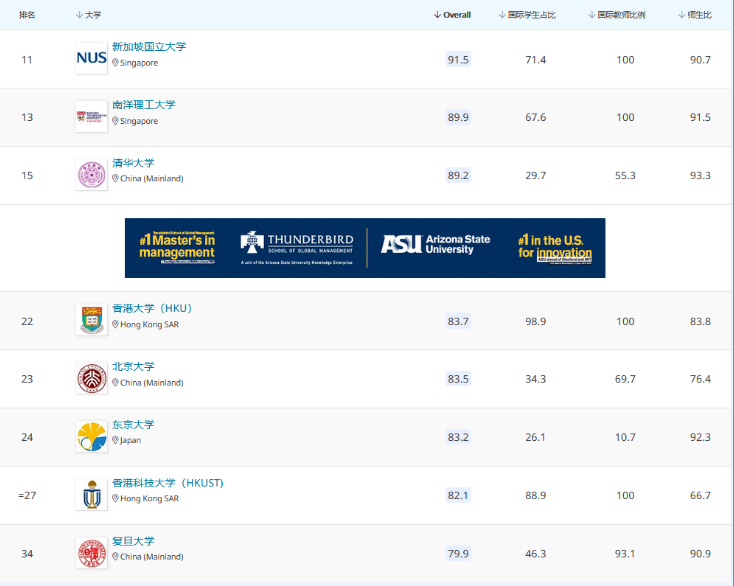Click the overall score 83.5

[x=458, y=379]
